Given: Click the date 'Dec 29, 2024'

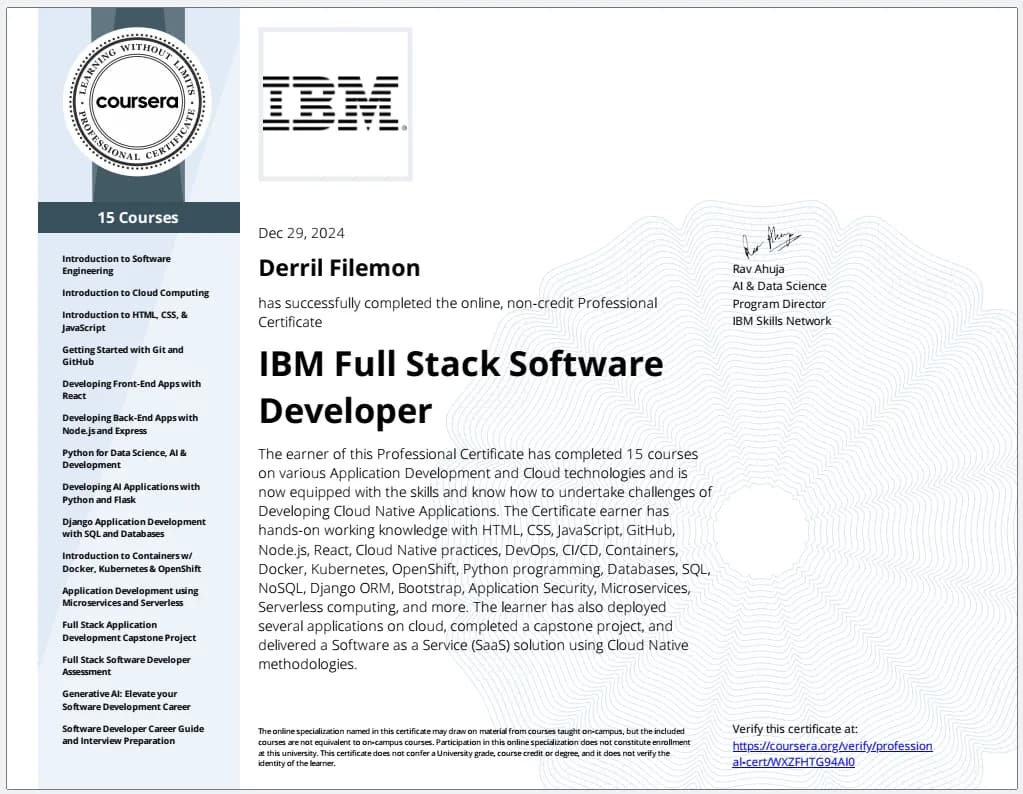Looking at the screenshot, I should coord(301,234).
